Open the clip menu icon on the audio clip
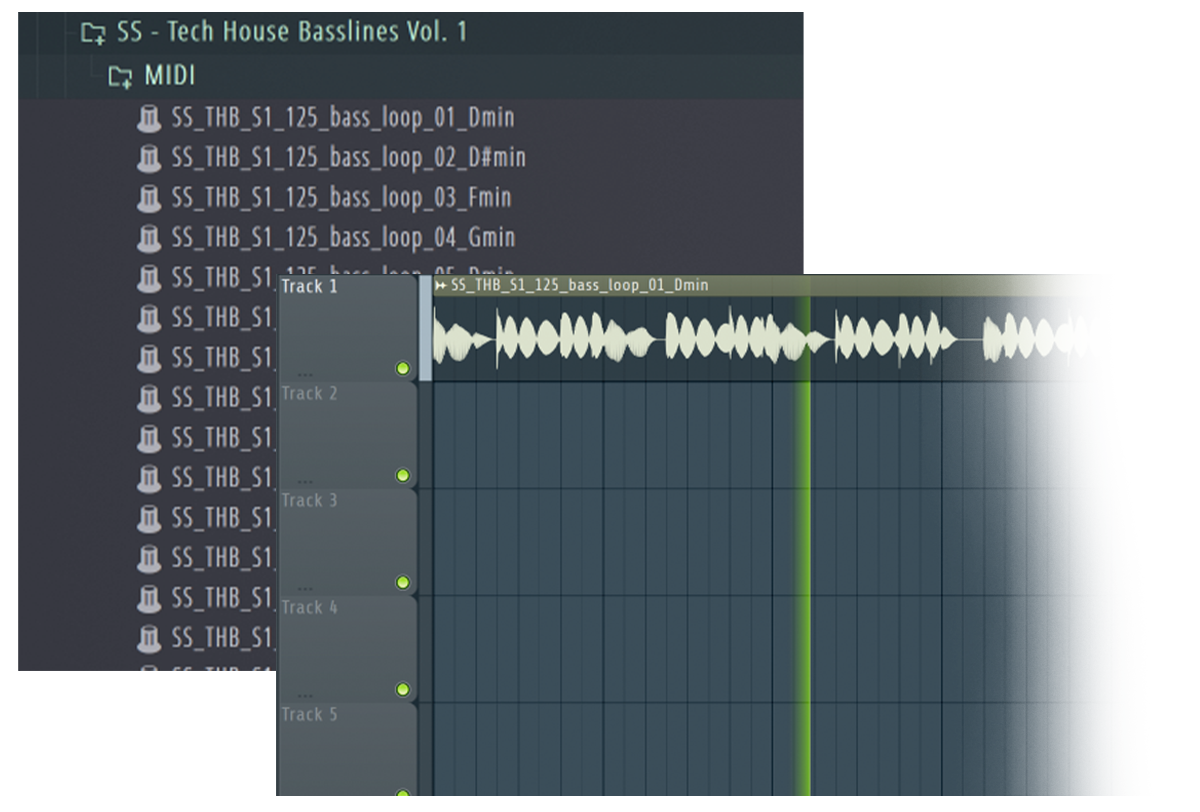Viewport: 1200px width, 812px height. 441,286
